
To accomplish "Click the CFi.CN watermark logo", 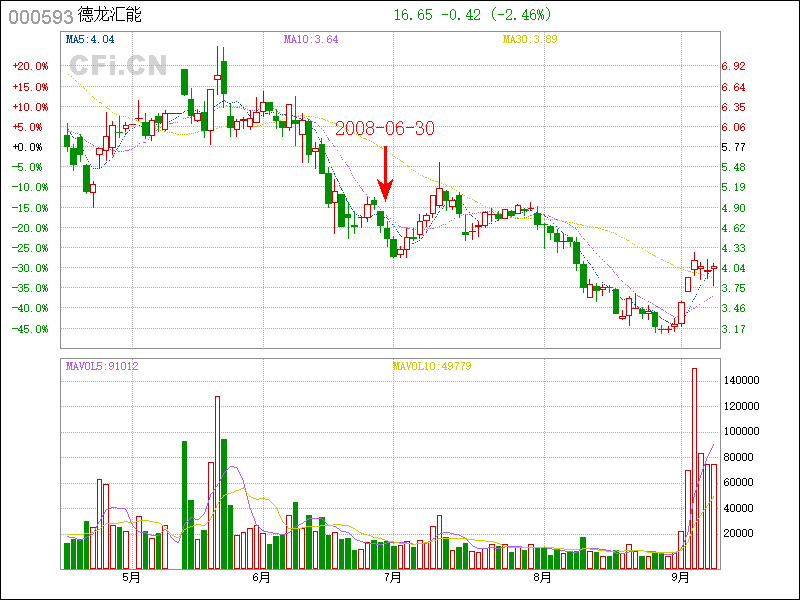I will (117, 65).
